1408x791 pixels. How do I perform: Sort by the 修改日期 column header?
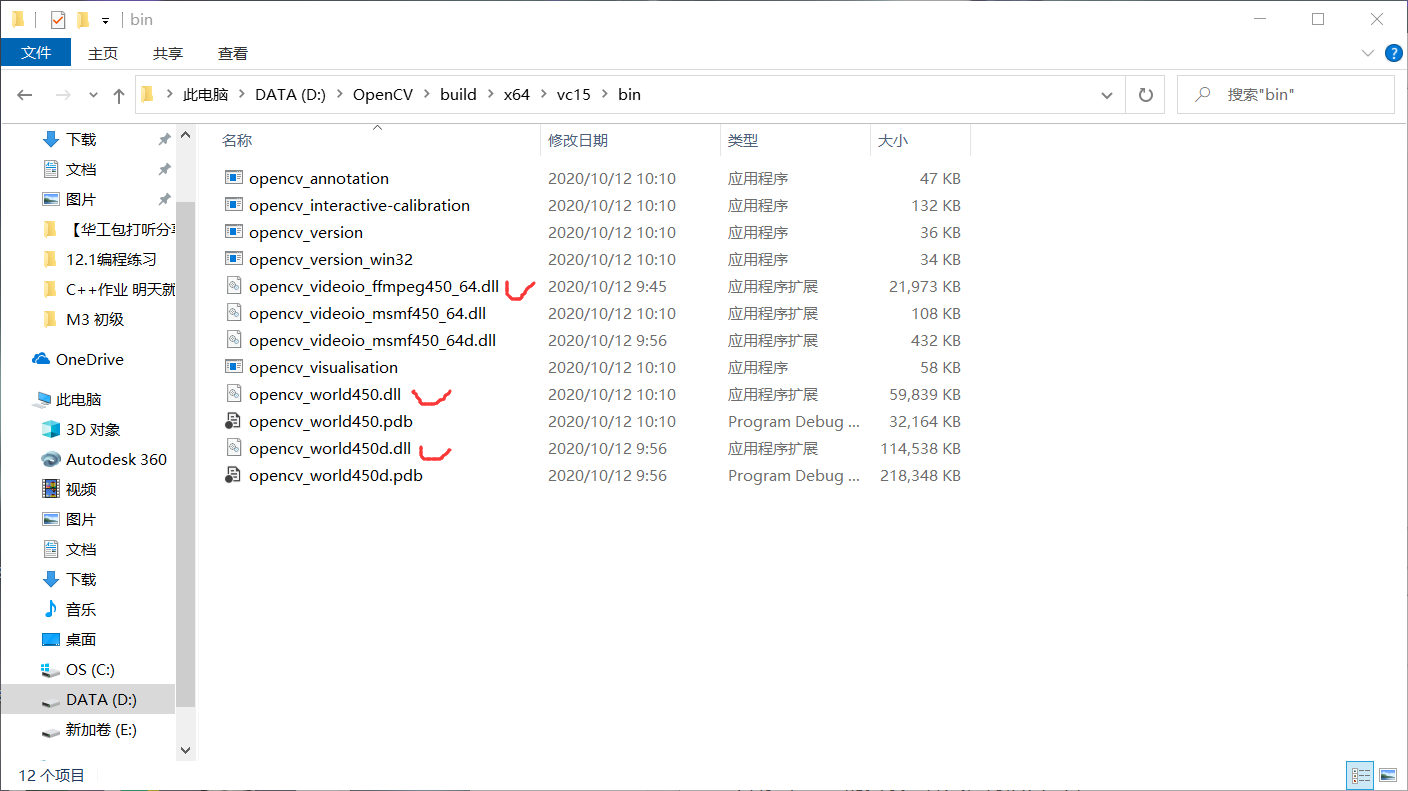(578, 141)
